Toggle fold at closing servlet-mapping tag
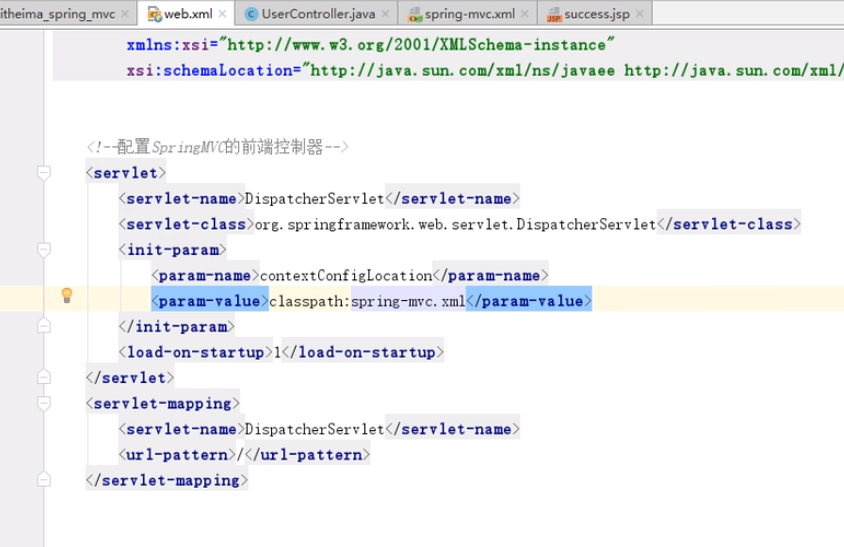844x547 pixels. [44, 480]
